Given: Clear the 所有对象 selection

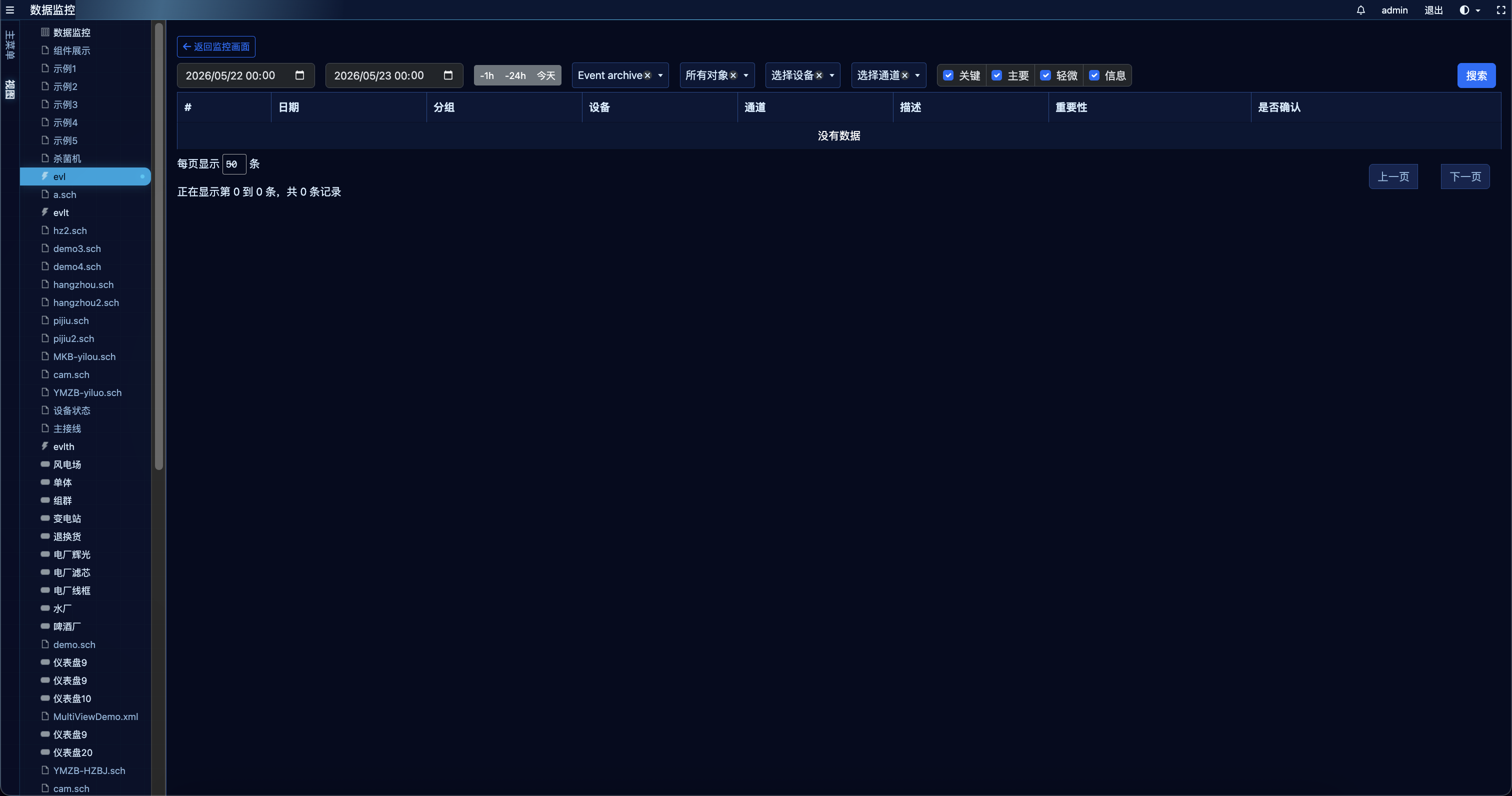Looking at the screenshot, I should 733,75.
